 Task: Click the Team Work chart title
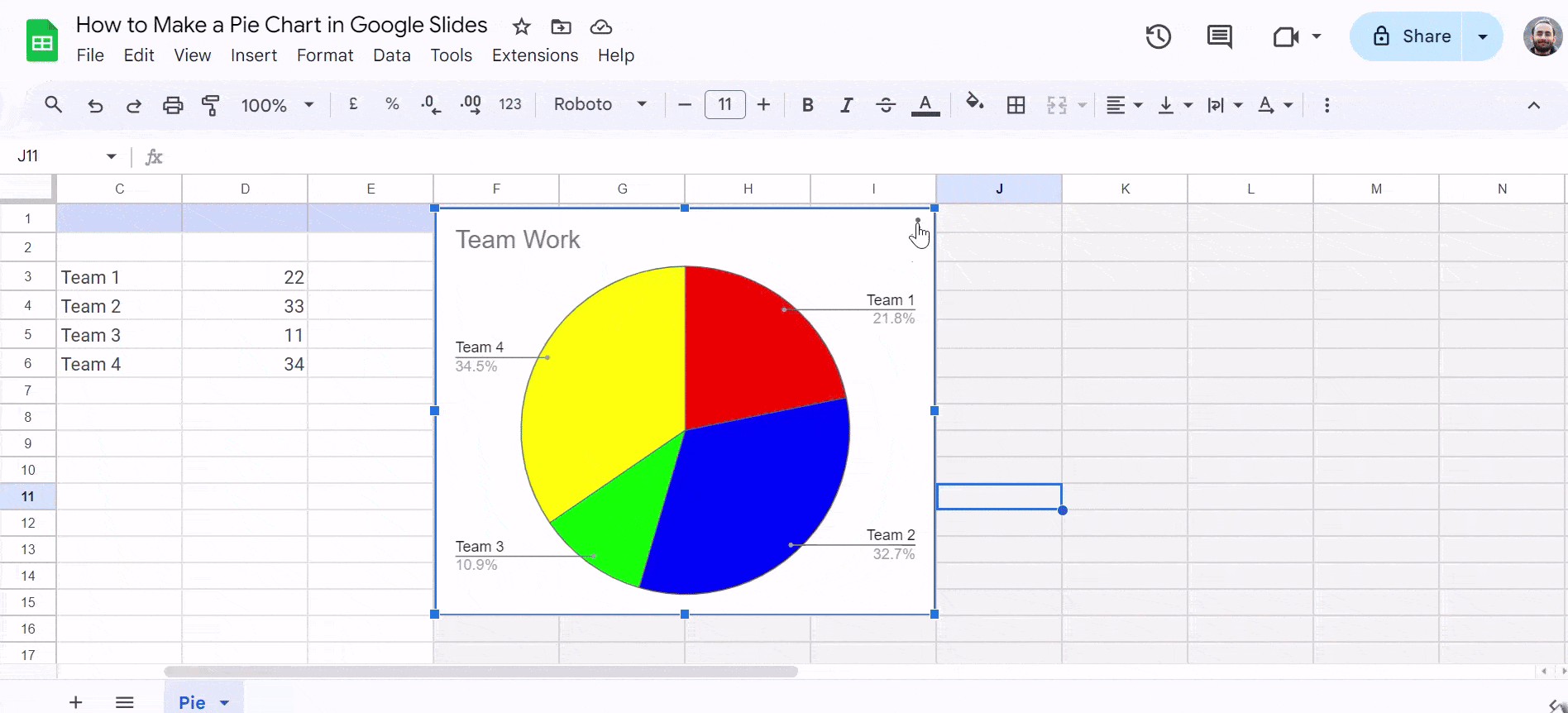518,240
